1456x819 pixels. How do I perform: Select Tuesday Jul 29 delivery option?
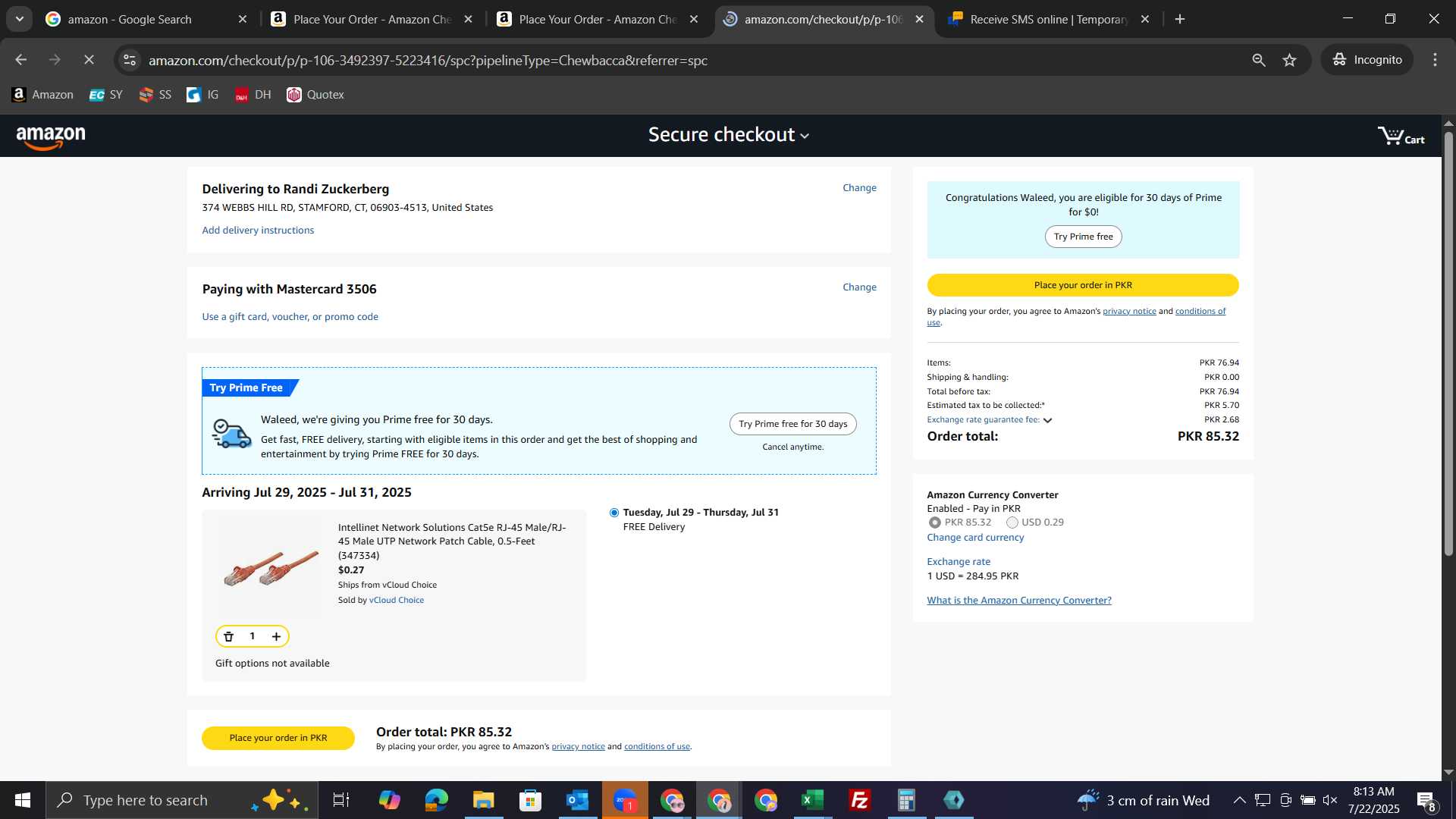pyautogui.click(x=614, y=513)
